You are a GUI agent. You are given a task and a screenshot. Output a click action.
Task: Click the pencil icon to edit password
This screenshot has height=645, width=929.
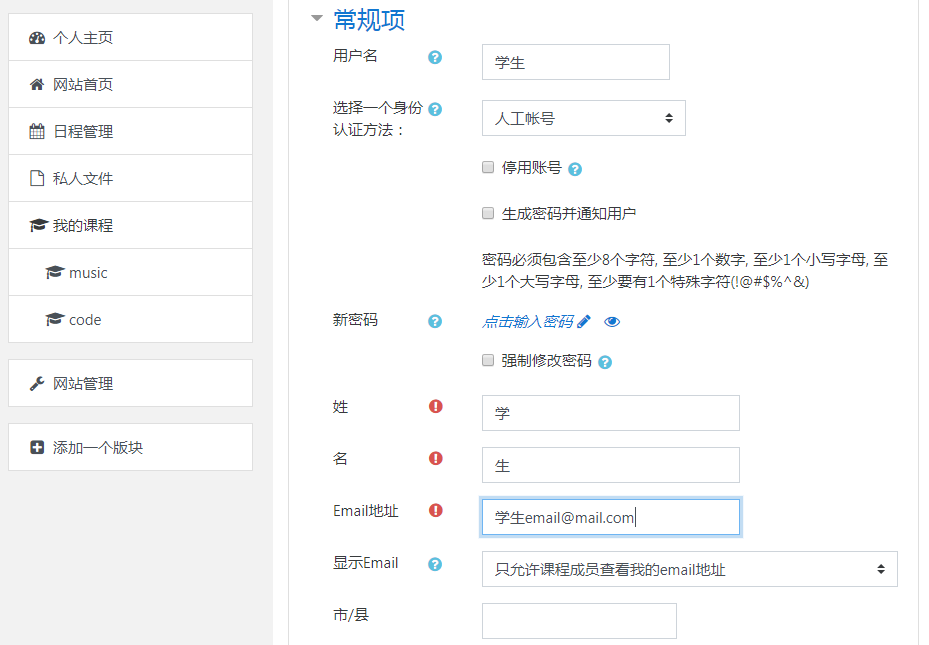coord(584,321)
